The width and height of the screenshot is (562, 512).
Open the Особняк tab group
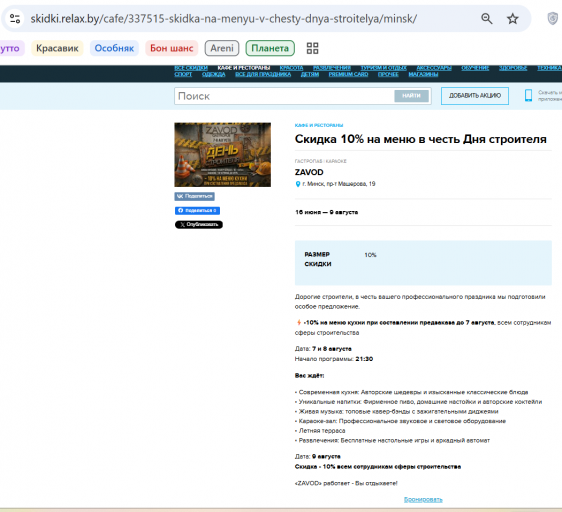114,48
